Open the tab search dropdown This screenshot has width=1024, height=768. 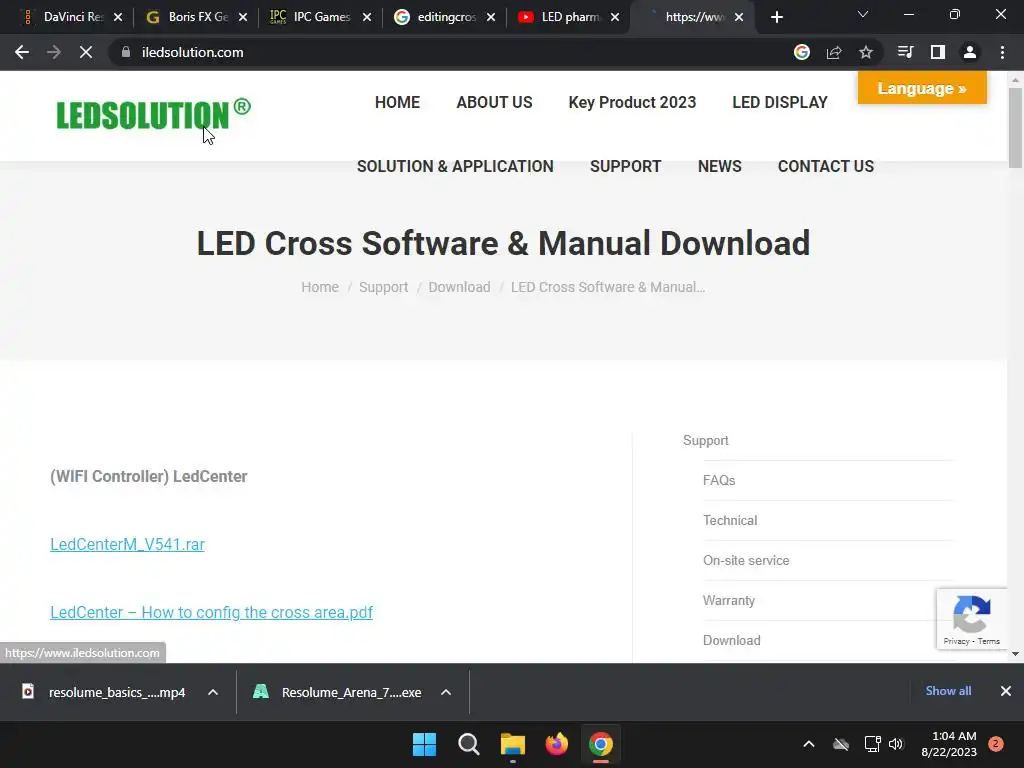(x=863, y=14)
